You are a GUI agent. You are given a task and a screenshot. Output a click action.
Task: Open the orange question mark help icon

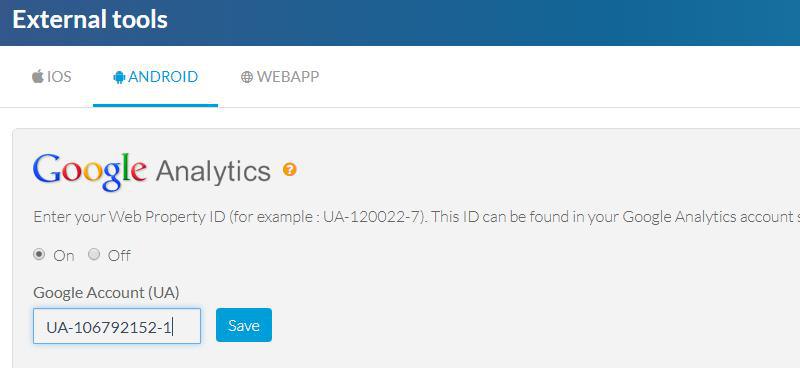coord(289,169)
